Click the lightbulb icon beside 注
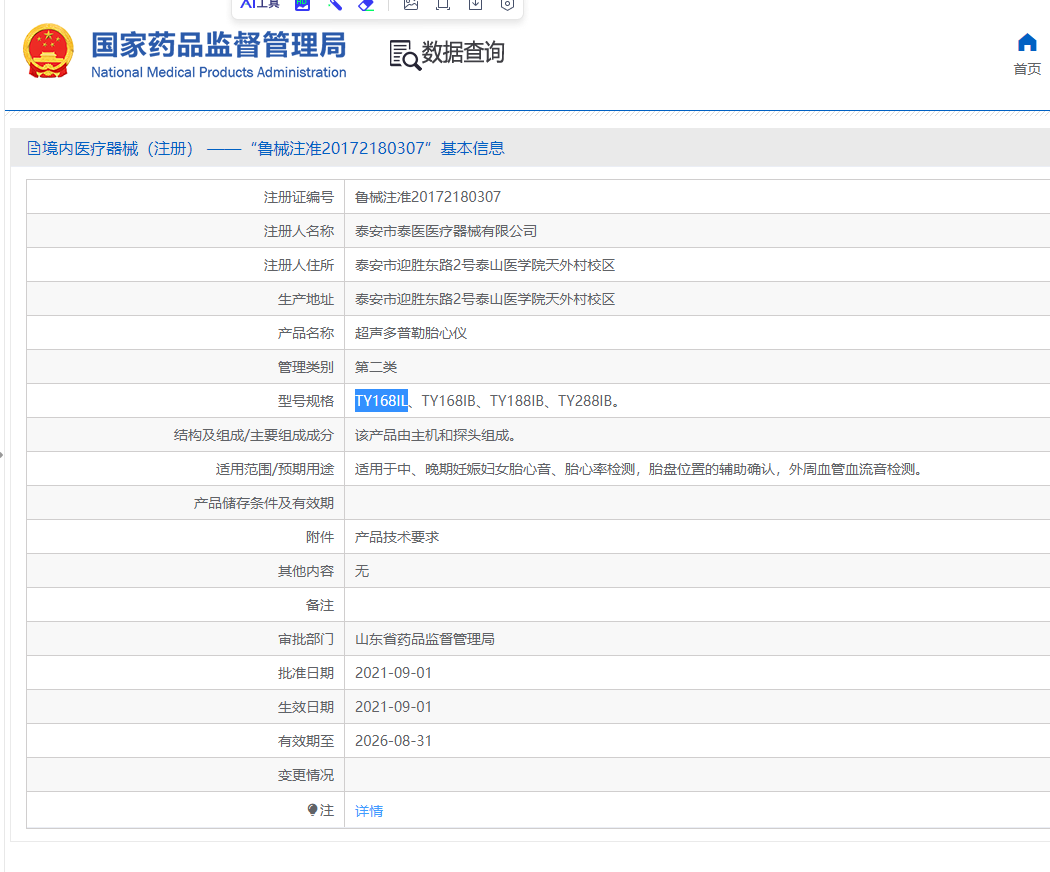1050x872 pixels. coord(312,810)
